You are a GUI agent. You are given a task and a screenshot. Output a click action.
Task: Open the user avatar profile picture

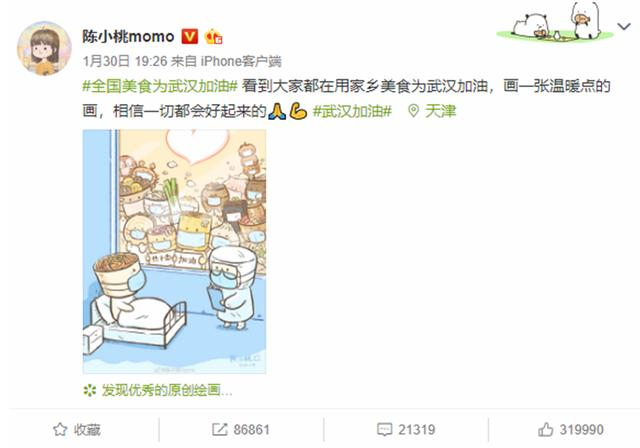click(x=44, y=48)
